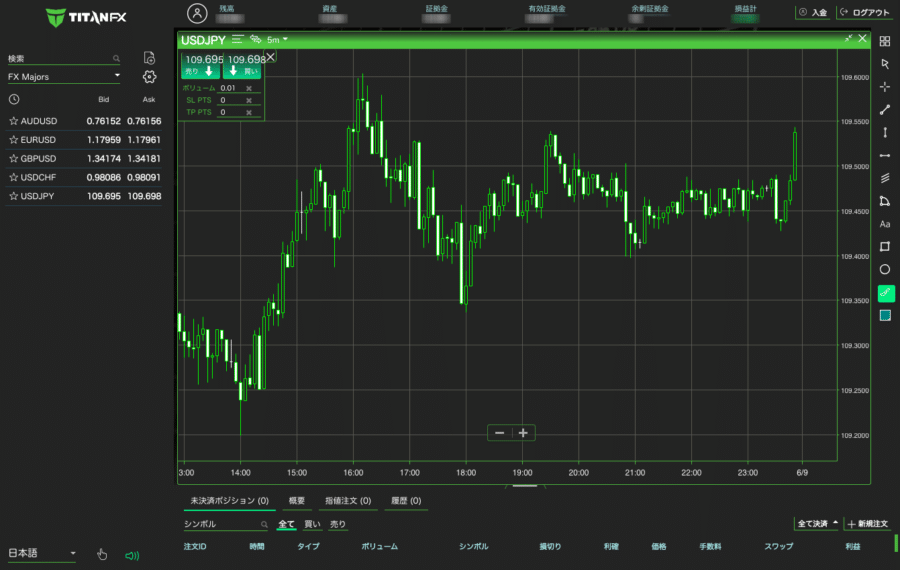Favorite USDJPY with its star
900x570 pixels.
tap(14, 196)
